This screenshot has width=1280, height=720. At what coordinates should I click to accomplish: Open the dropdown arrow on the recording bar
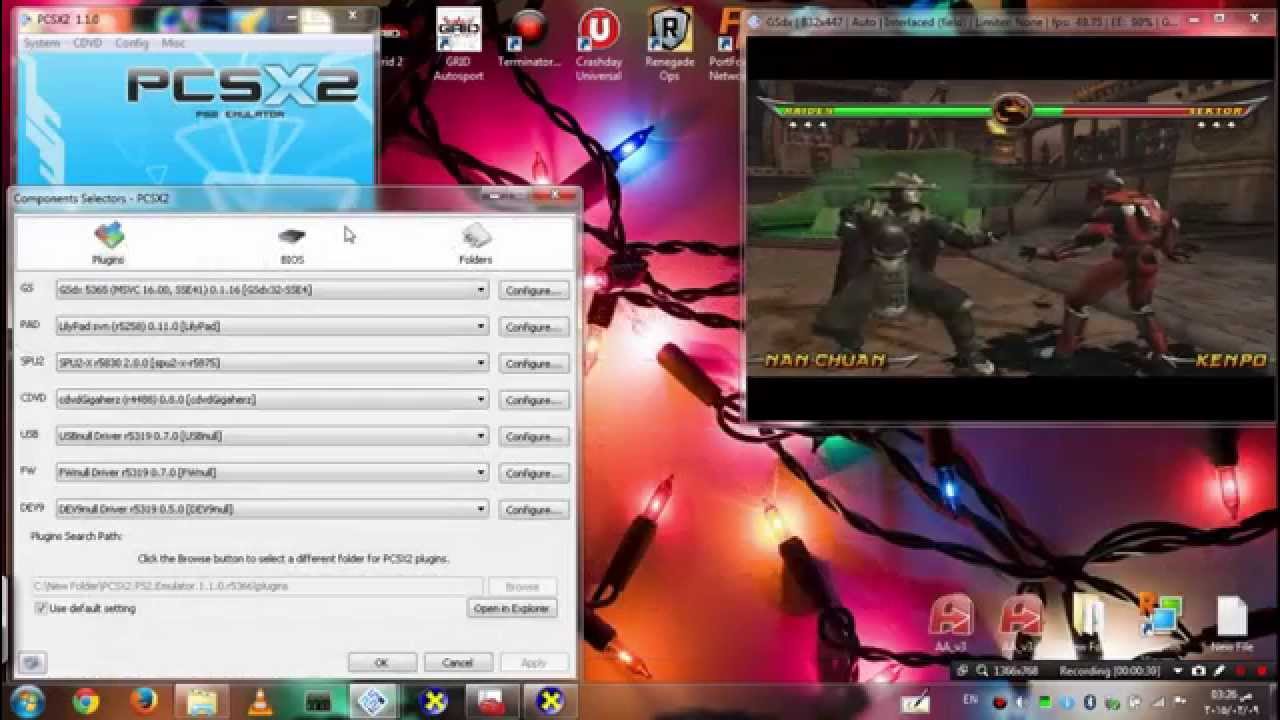[1178, 671]
